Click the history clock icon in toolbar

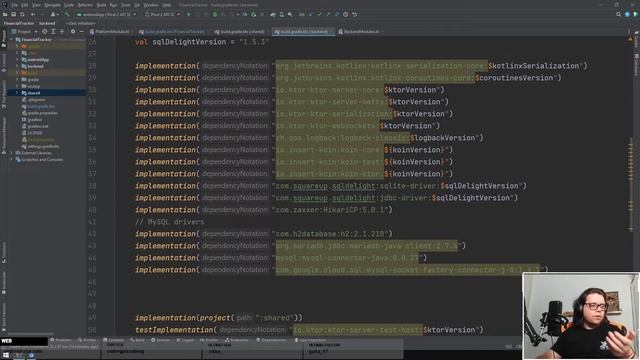pos(345,14)
